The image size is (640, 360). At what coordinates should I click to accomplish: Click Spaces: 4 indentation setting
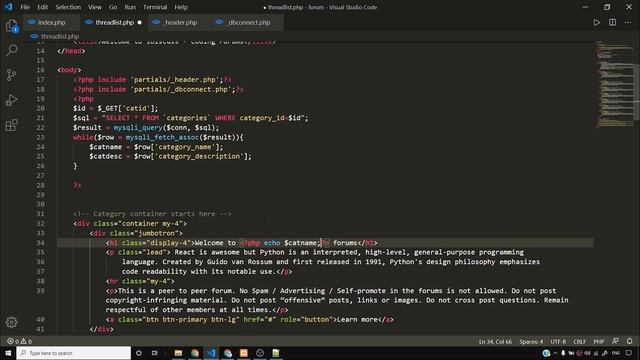tap(531, 342)
